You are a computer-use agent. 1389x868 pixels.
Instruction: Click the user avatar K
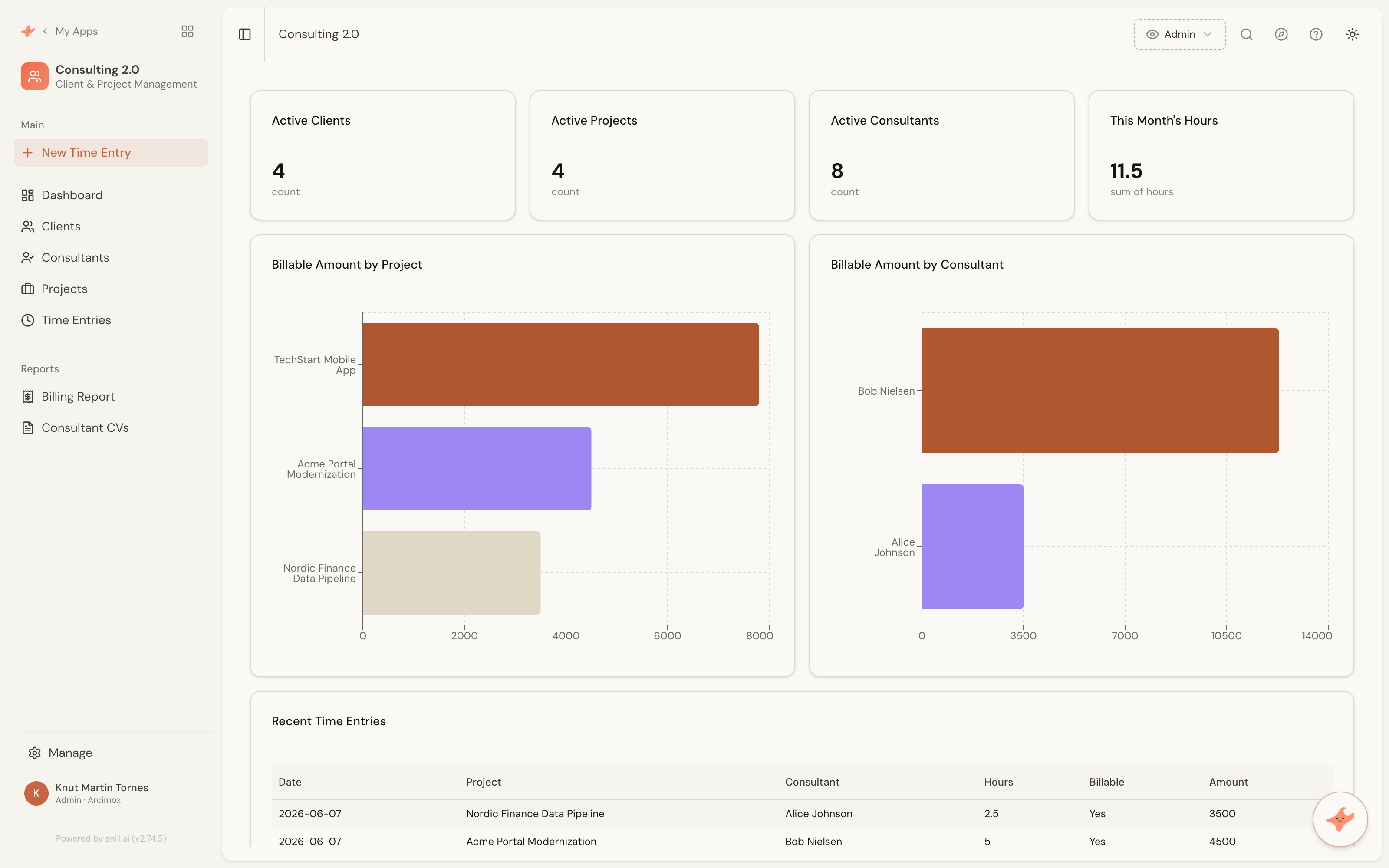[x=36, y=793]
